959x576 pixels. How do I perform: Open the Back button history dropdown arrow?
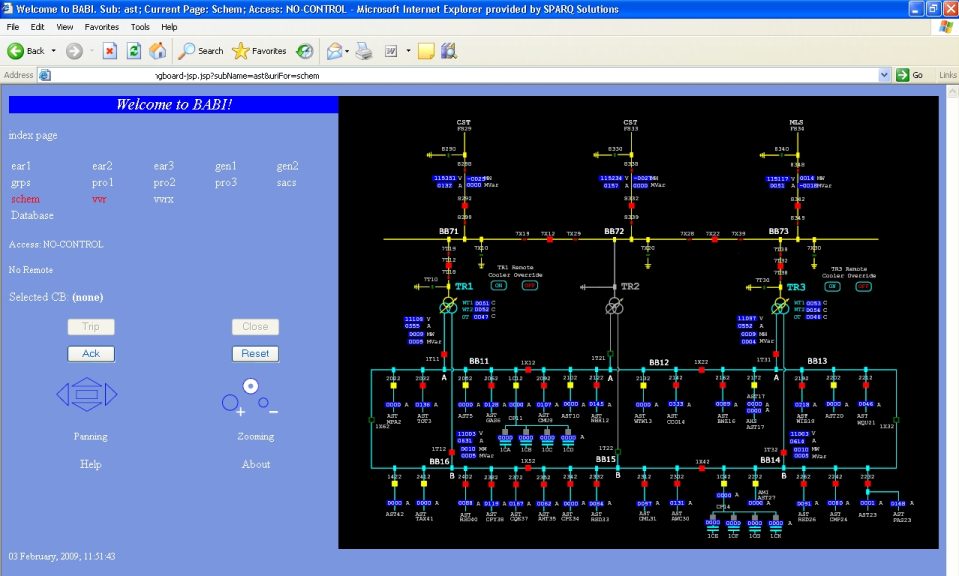54,51
